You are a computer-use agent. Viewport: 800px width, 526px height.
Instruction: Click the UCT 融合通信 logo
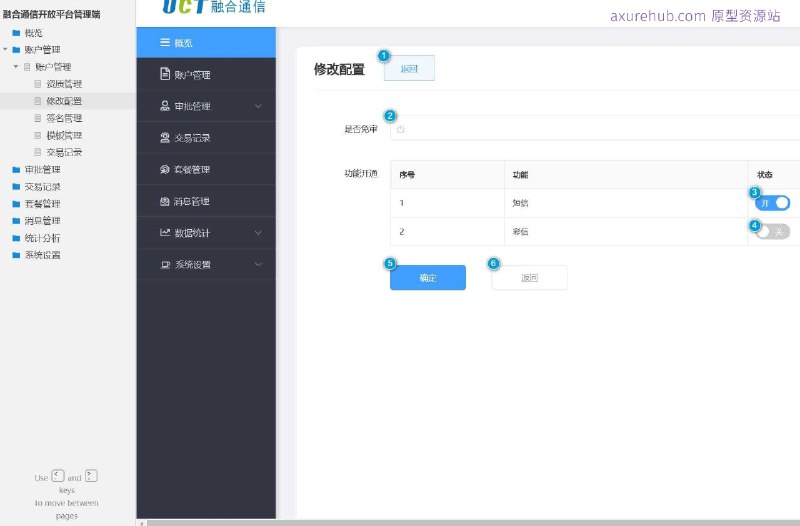click(214, 7)
